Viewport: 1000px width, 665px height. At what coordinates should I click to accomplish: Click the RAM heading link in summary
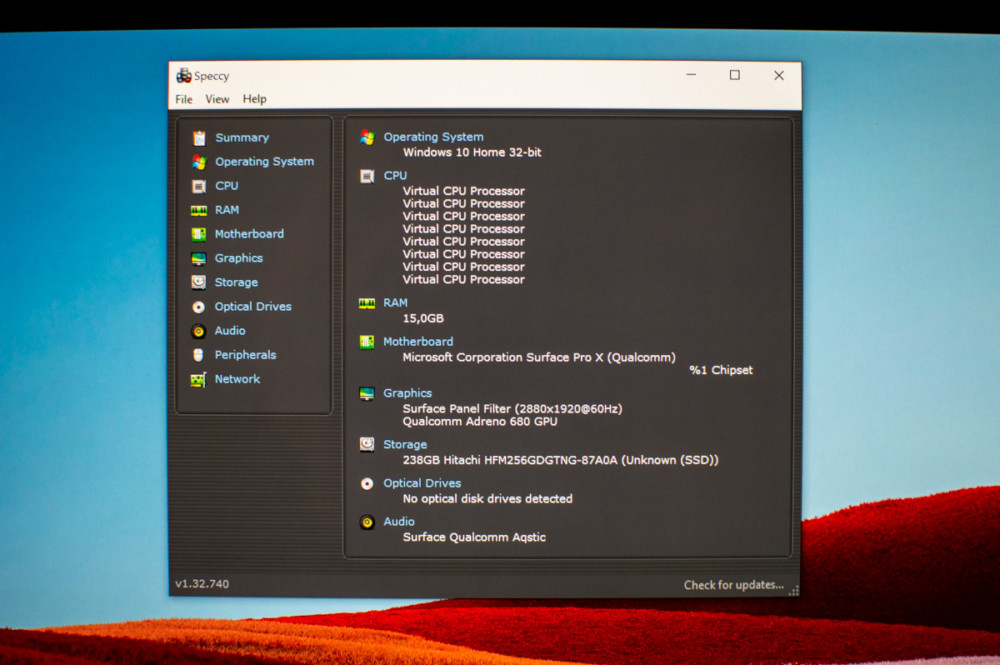[395, 303]
